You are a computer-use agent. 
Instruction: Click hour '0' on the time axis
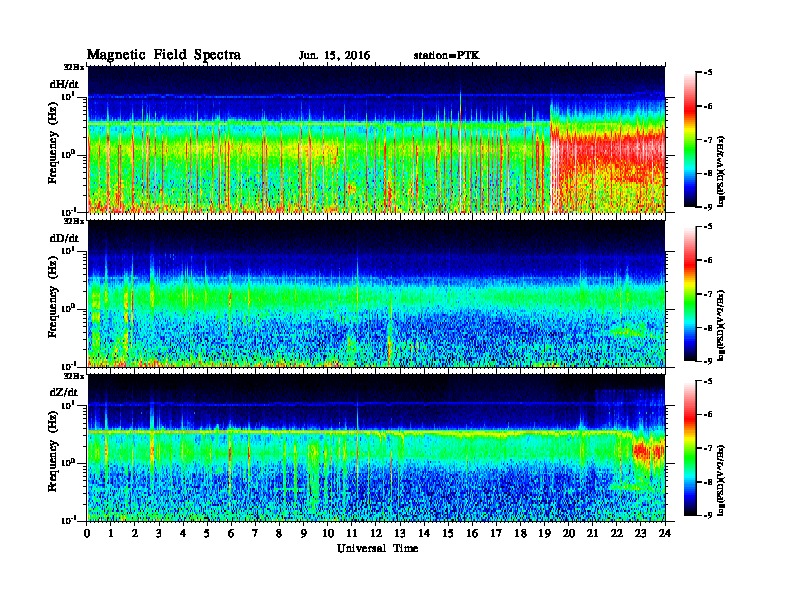pyautogui.click(x=88, y=533)
